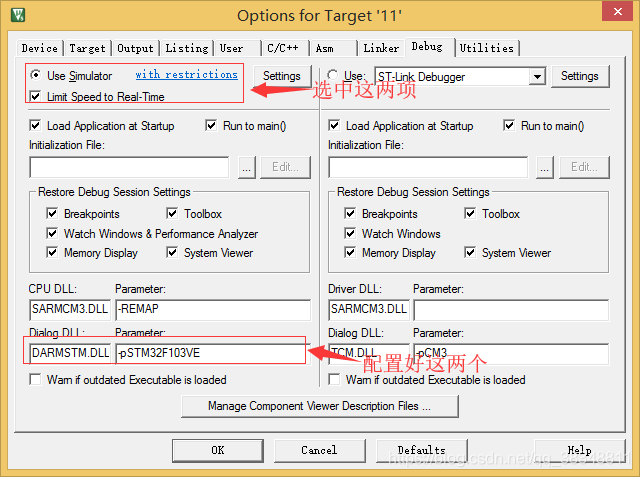Confirm with the OK button
640x477 pixels.
coord(218,450)
